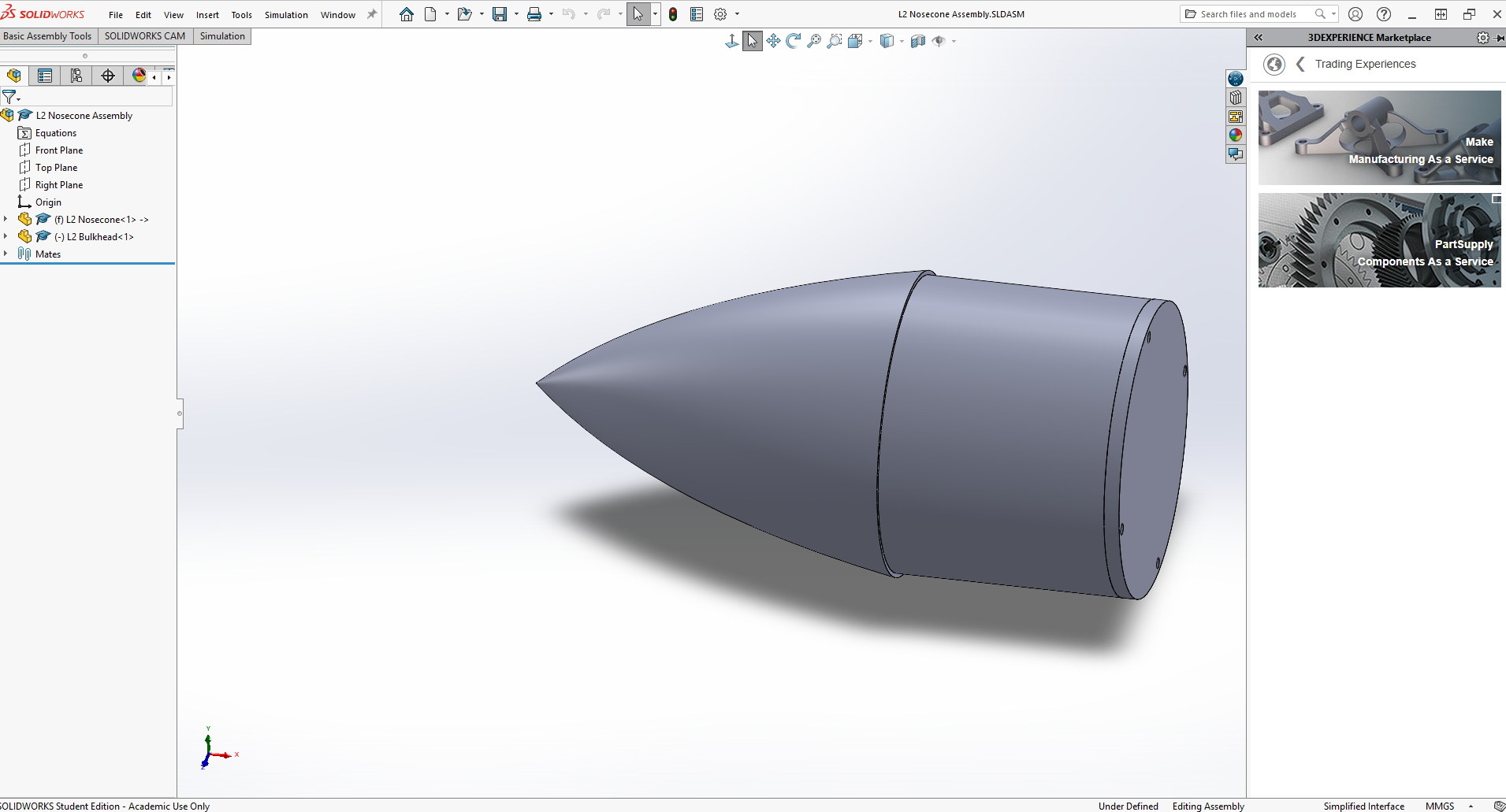This screenshot has width=1506, height=812.
Task: Open FeatureManager design tree tab
Action: pos(13,76)
